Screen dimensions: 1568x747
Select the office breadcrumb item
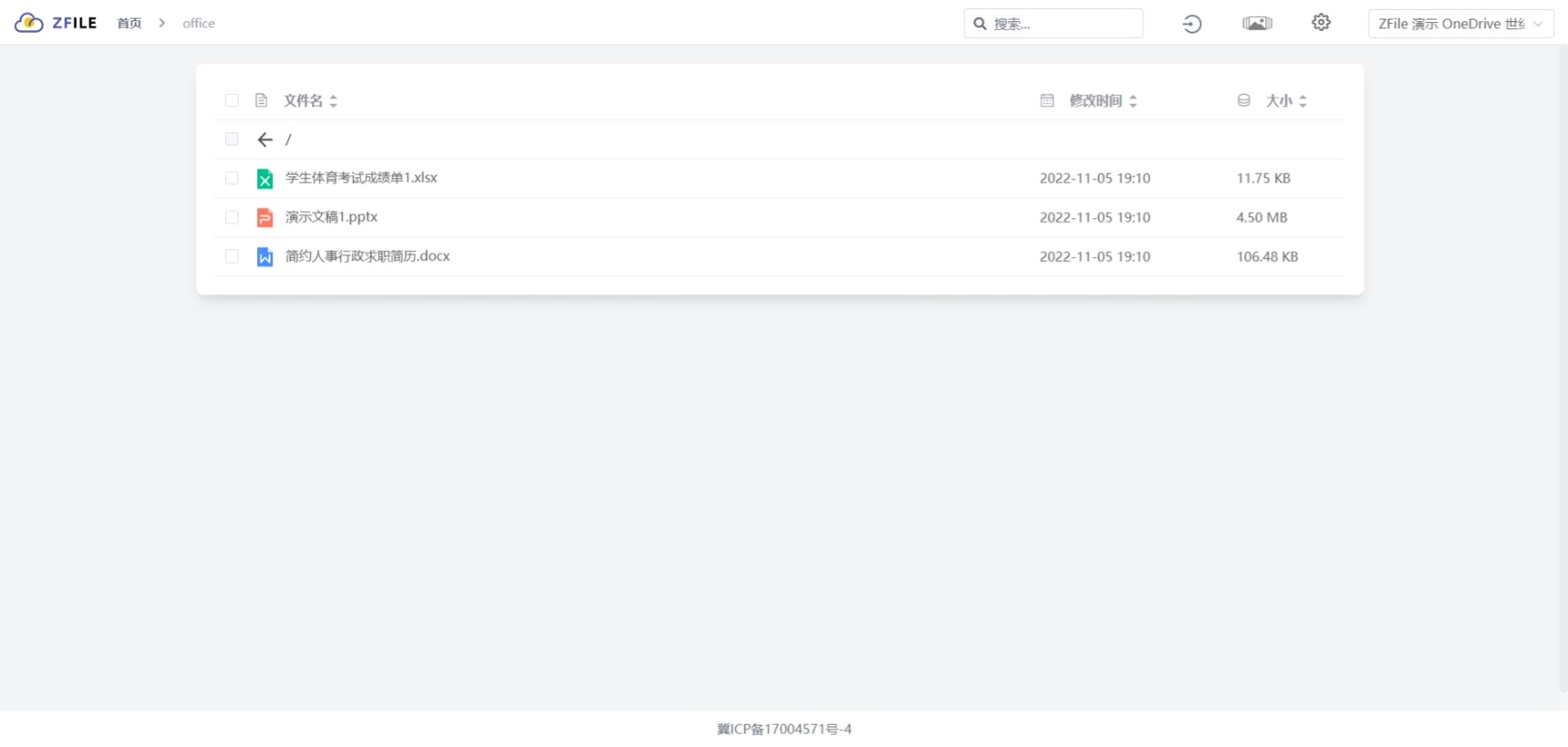199,23
